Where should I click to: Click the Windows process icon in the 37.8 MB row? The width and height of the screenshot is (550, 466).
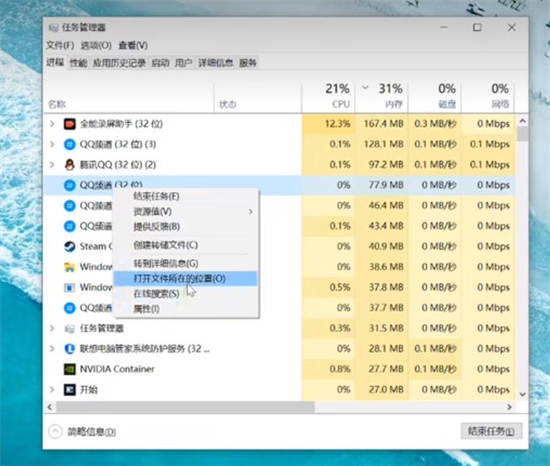click(69, 288)
